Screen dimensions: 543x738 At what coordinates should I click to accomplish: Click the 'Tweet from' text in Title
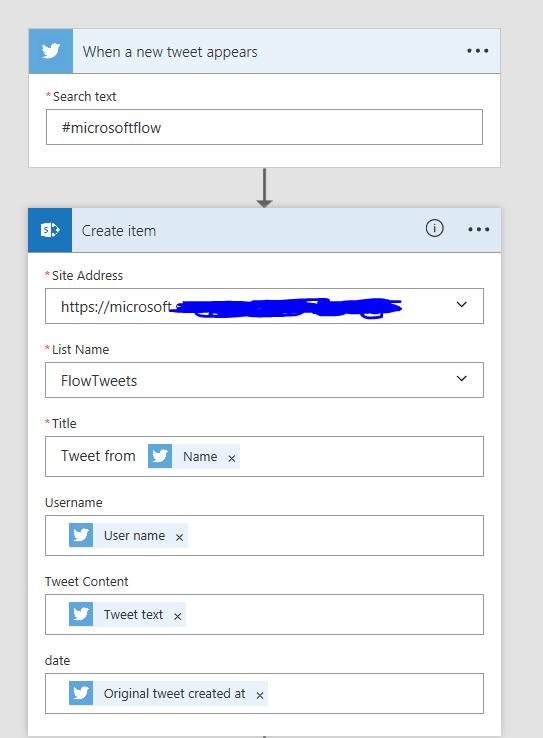98,456
